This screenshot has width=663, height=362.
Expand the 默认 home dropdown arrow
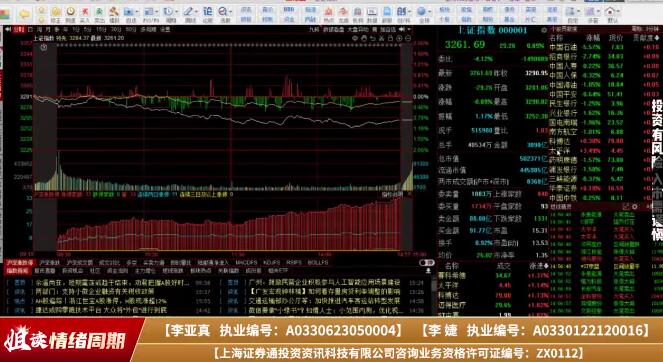(x=618, y=12)
